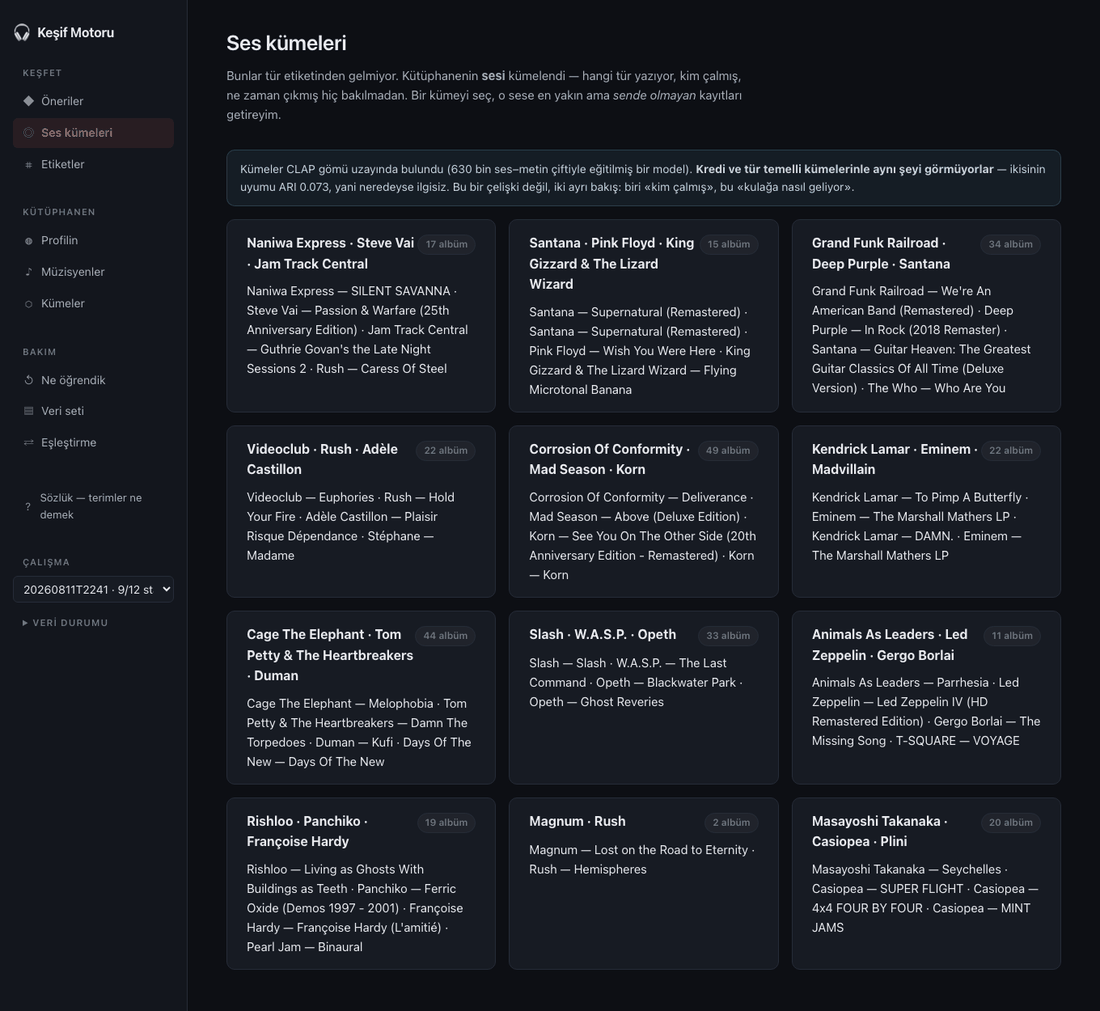Click the 49 albüm badge
This screenshot has height=1011, width=1100.
727,450
